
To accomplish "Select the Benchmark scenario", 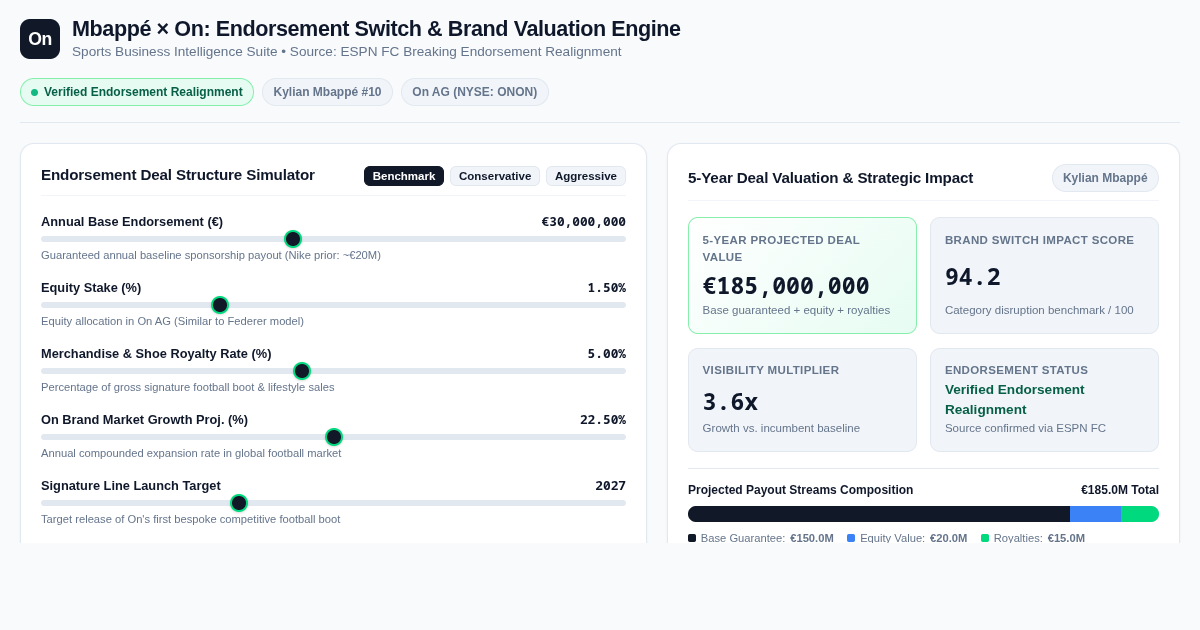I will click(404, 176).
